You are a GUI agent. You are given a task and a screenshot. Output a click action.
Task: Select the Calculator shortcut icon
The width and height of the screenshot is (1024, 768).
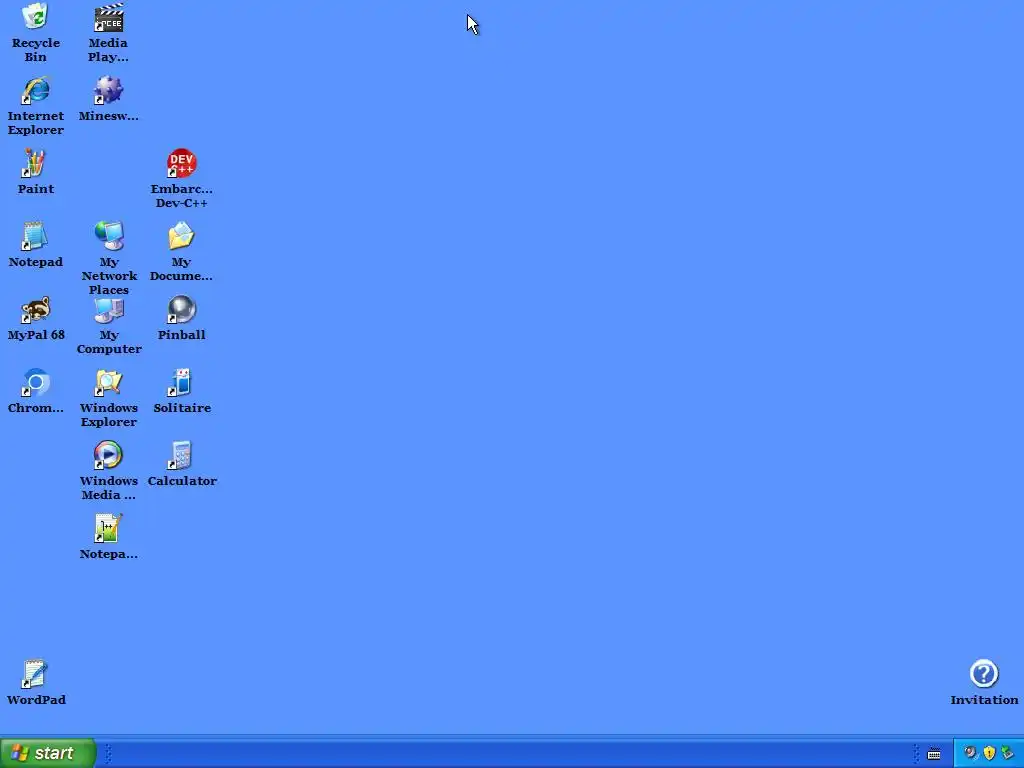point(181,456)
